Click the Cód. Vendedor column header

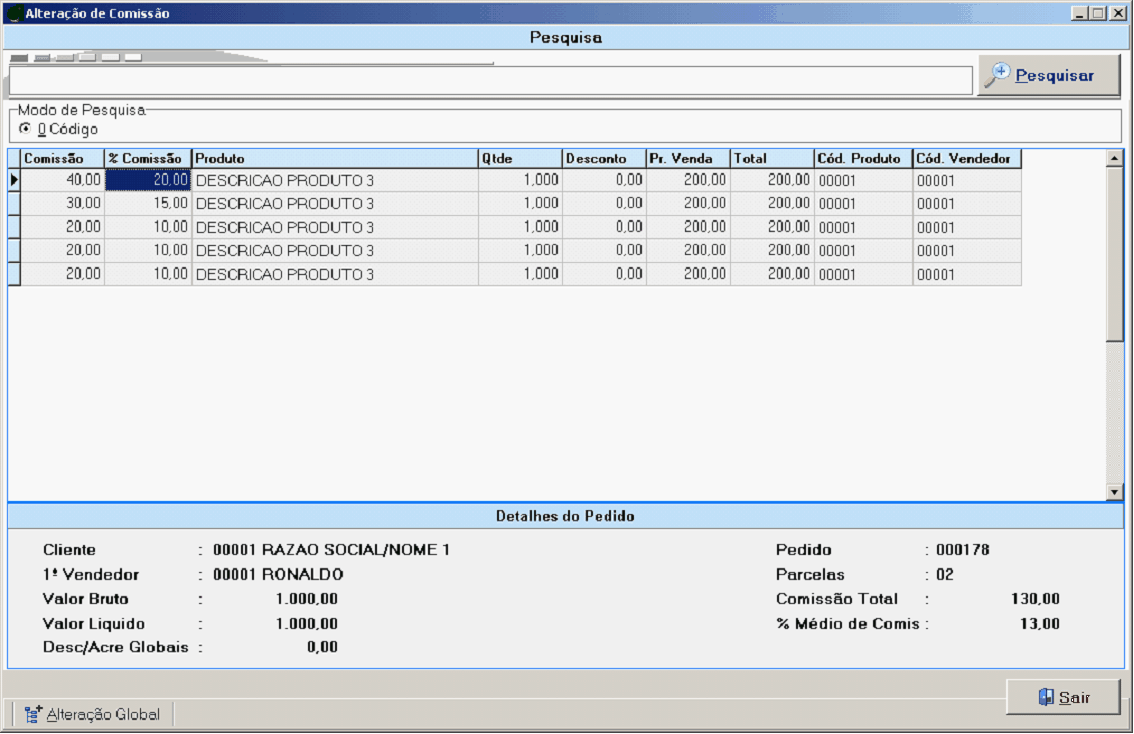click(x=966, y=159)
